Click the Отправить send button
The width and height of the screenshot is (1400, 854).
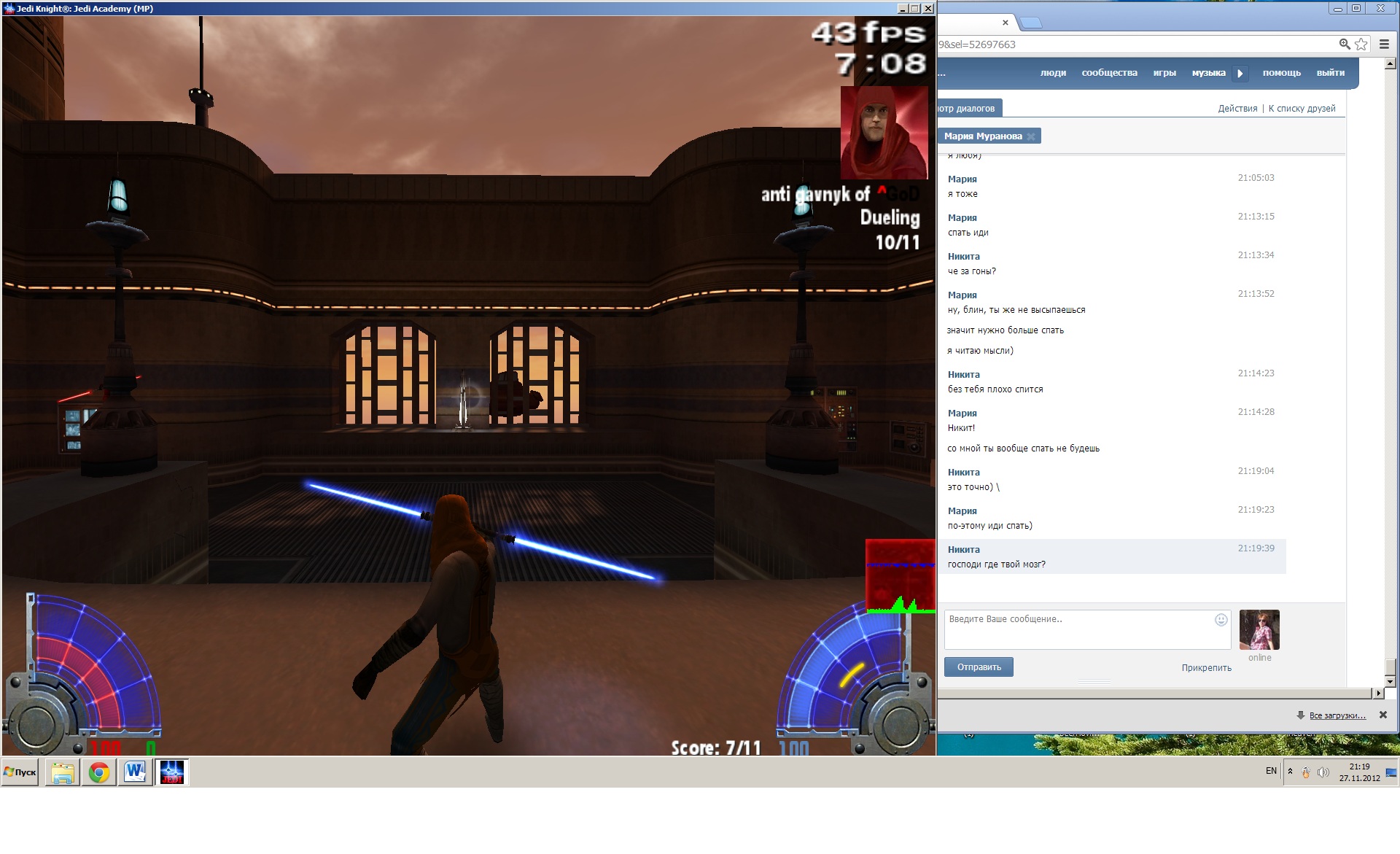pos(979,667)
